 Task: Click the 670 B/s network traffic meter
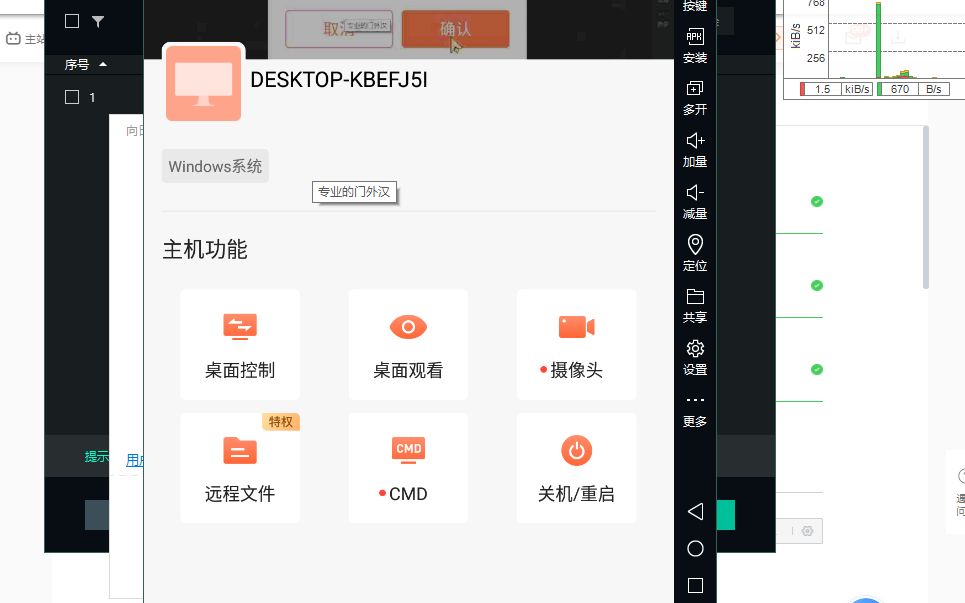pos(900,88)
